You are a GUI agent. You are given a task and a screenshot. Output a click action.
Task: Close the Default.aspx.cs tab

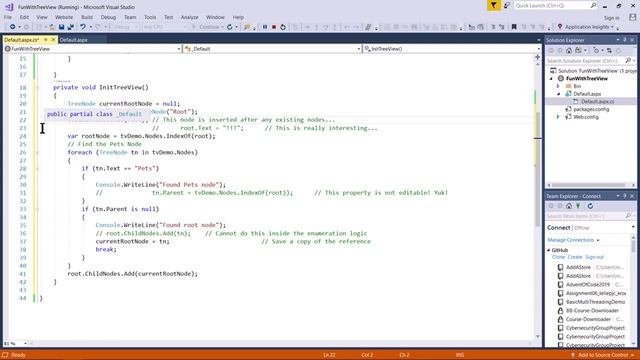[x=53, y=40]
